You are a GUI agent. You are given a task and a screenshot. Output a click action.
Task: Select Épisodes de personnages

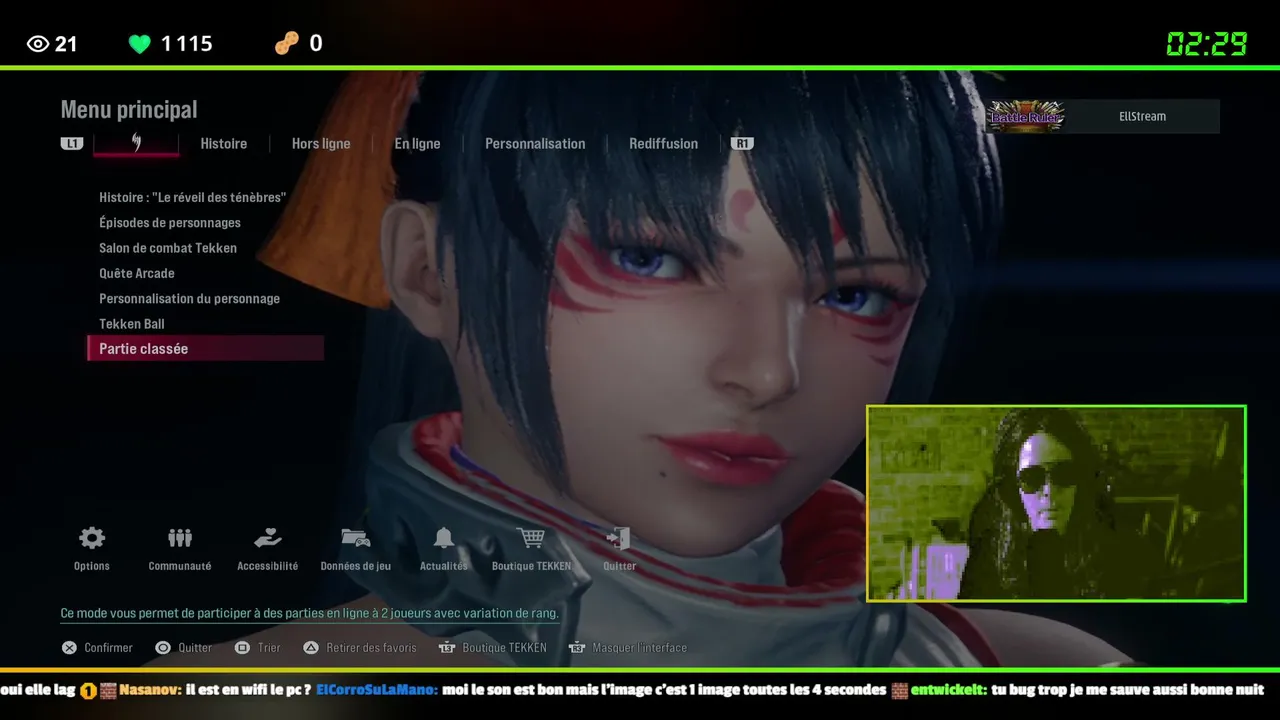(x=170, y=223)
